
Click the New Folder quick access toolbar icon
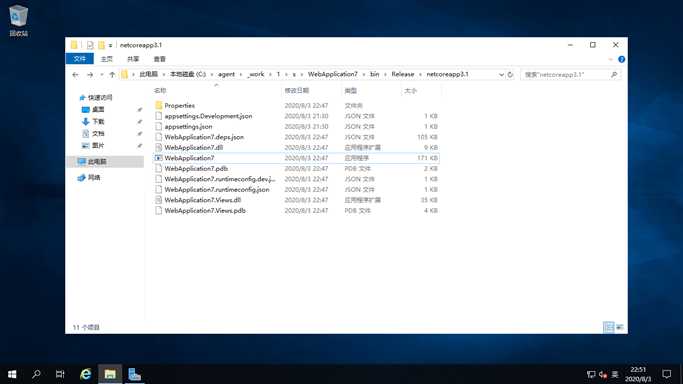click(x=101, y=45)
